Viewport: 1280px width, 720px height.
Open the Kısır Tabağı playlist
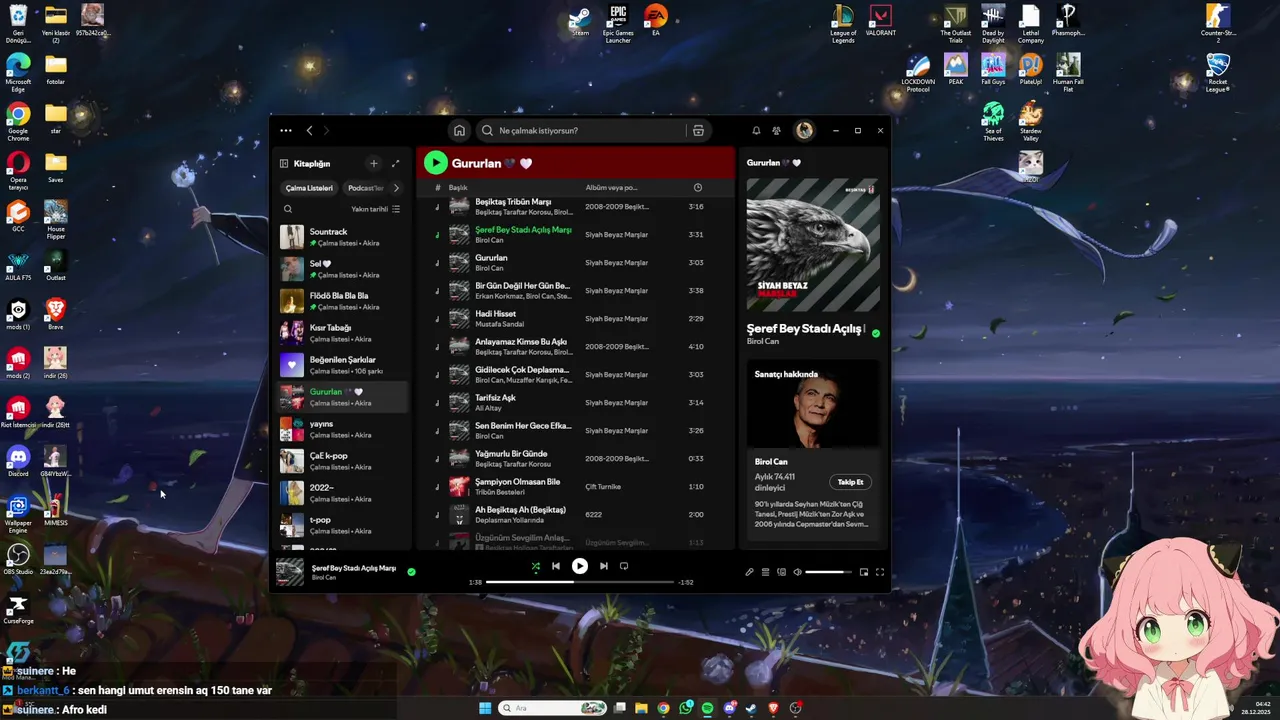(344, 333)
